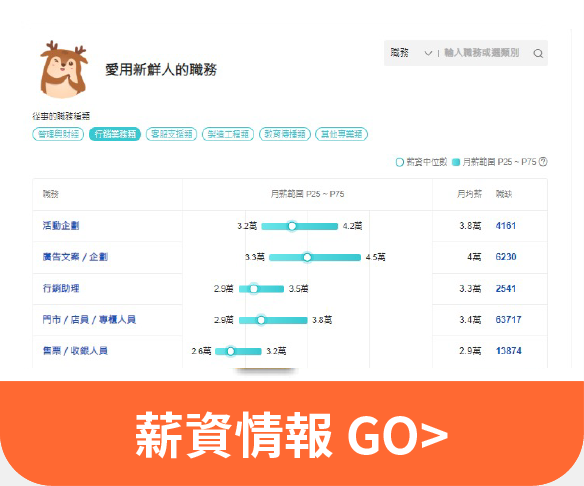Open the 2541 job openings count
The height and width of the screenshot is (486, 584).
pyautogui.click(x=505, y=289)
